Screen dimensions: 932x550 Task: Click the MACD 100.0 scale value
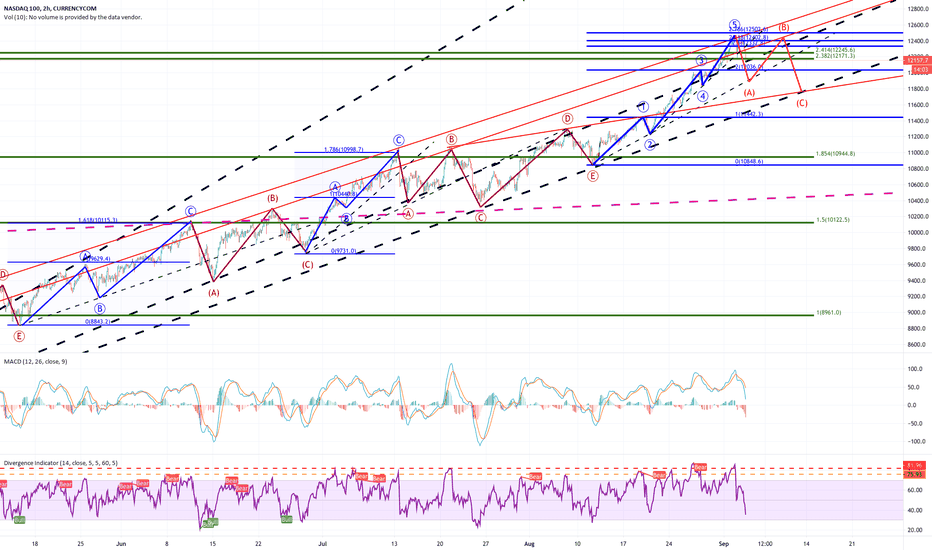(915, 369)
